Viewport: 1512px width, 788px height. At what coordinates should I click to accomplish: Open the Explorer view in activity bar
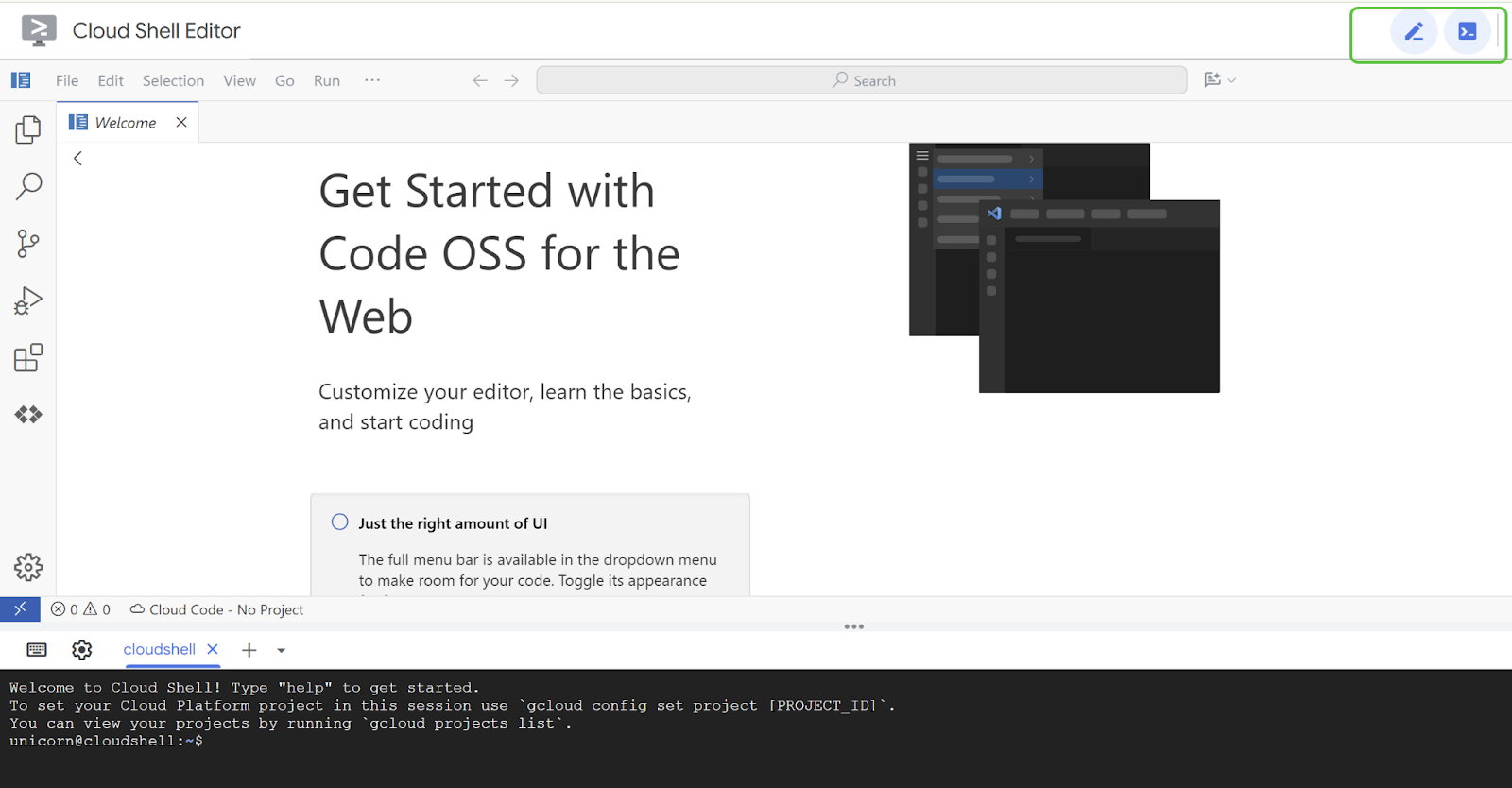(x=28, y=129)
